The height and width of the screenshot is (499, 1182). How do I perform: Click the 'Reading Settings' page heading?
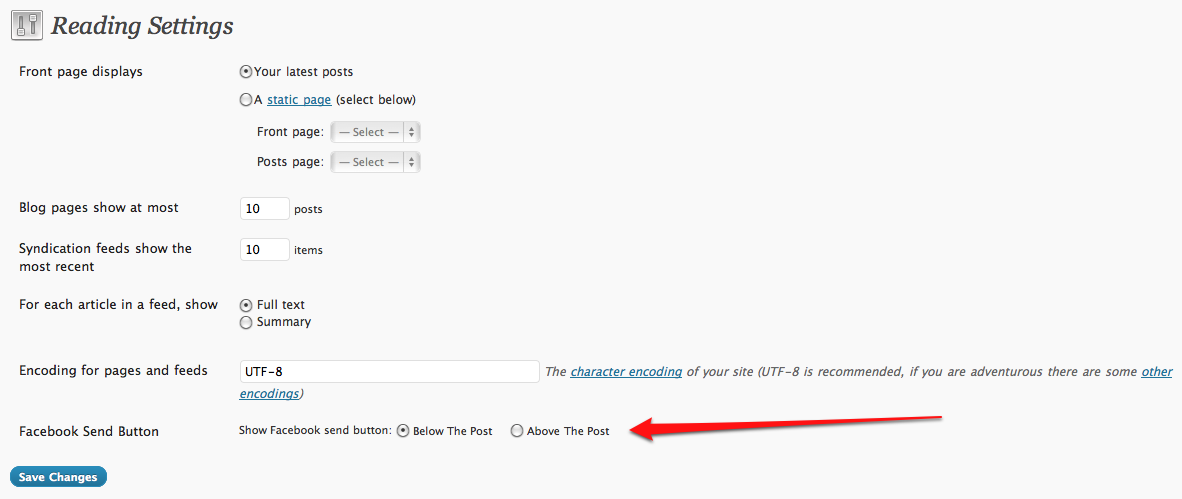tap(142, 26)
